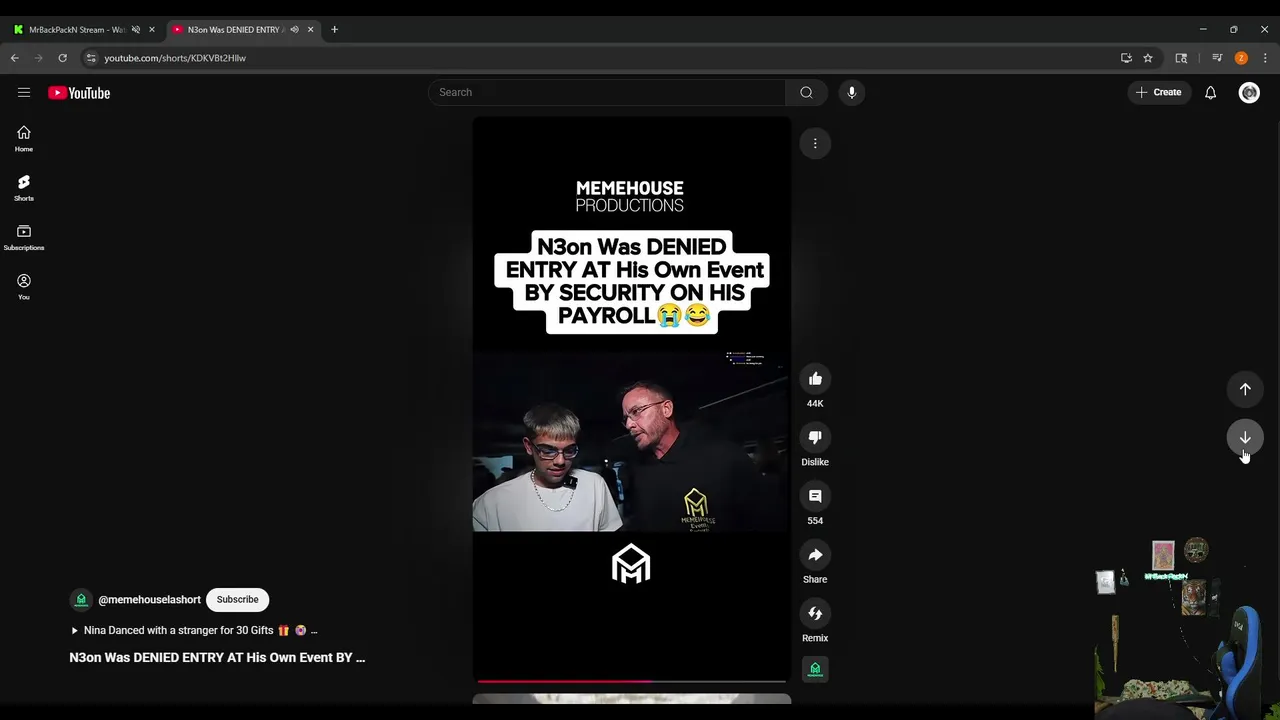Image resolution: width=1280 pixels, height=720 pixels.
Task: Remix this short
Action: tap(815, 613)
